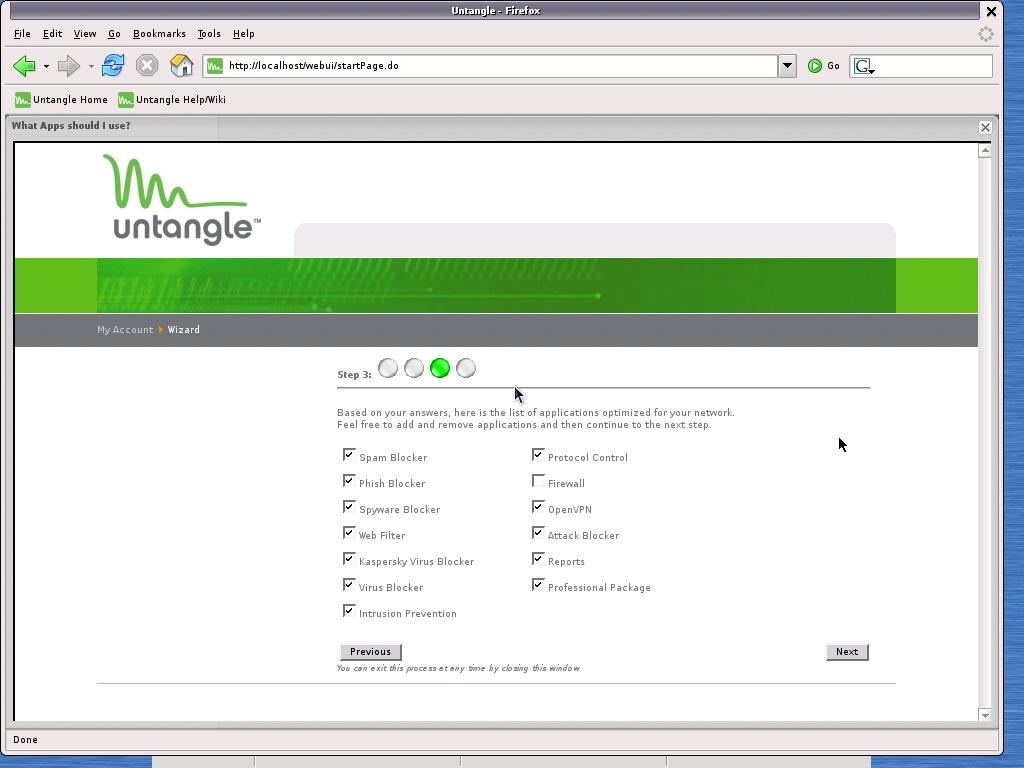1024x768 pixels.
Task: Select the fourth wizard step circle
Action: 466,368
